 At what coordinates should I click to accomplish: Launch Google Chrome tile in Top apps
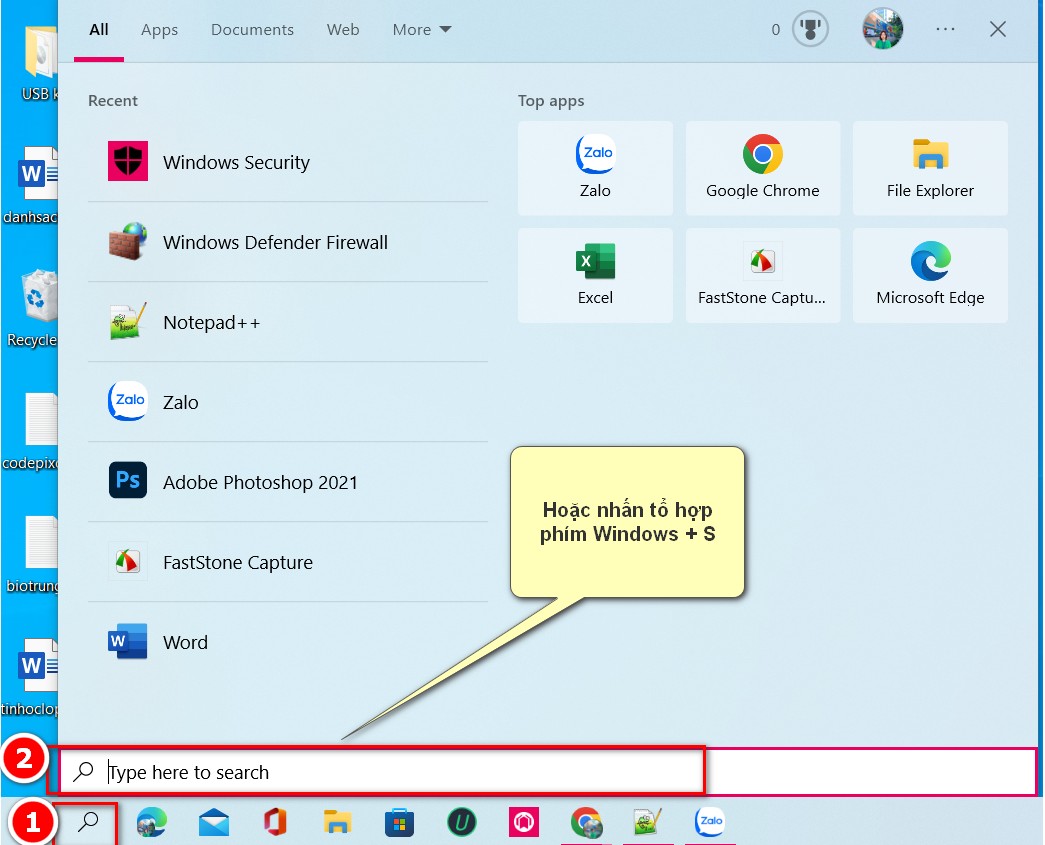(762, 168)
